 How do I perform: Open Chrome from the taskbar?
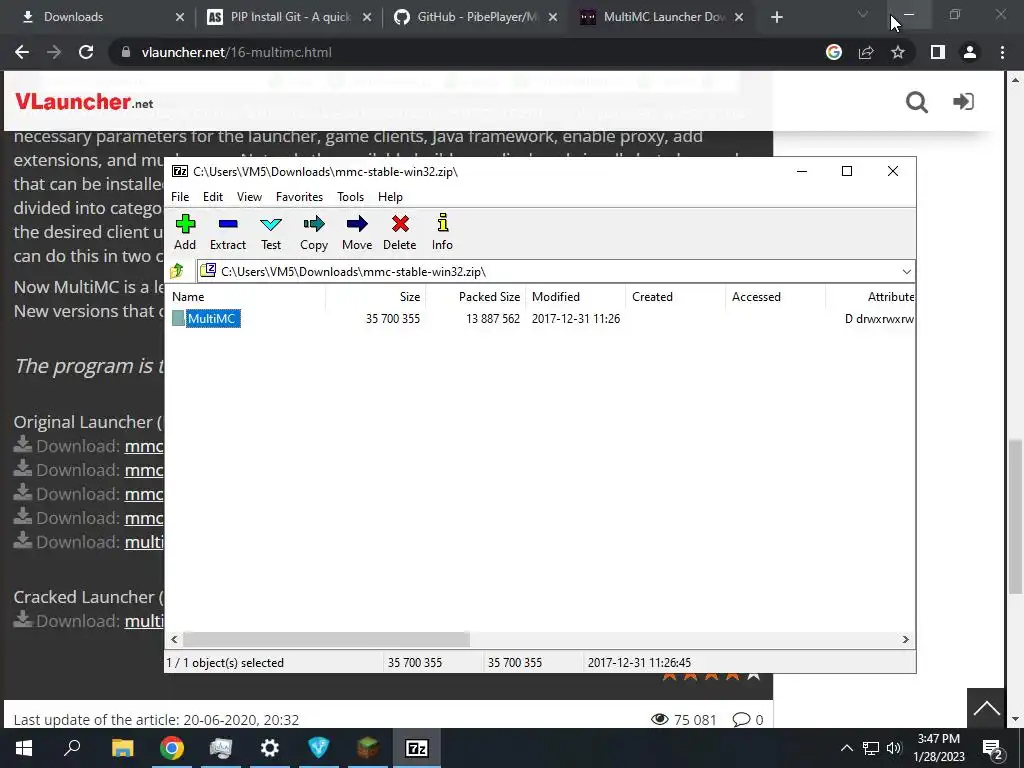pyautogui.click(x=172, y=748)
